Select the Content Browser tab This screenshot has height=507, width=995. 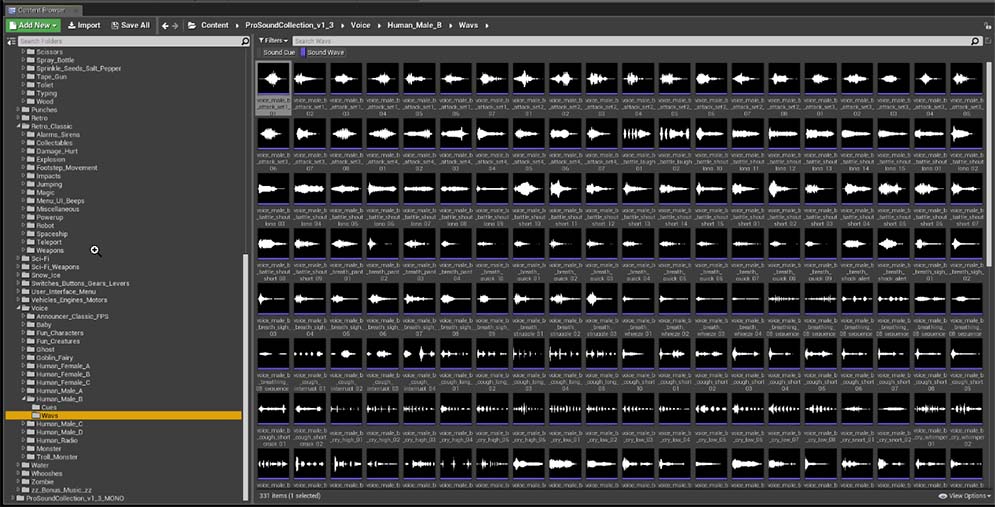[x=42, y=10]
